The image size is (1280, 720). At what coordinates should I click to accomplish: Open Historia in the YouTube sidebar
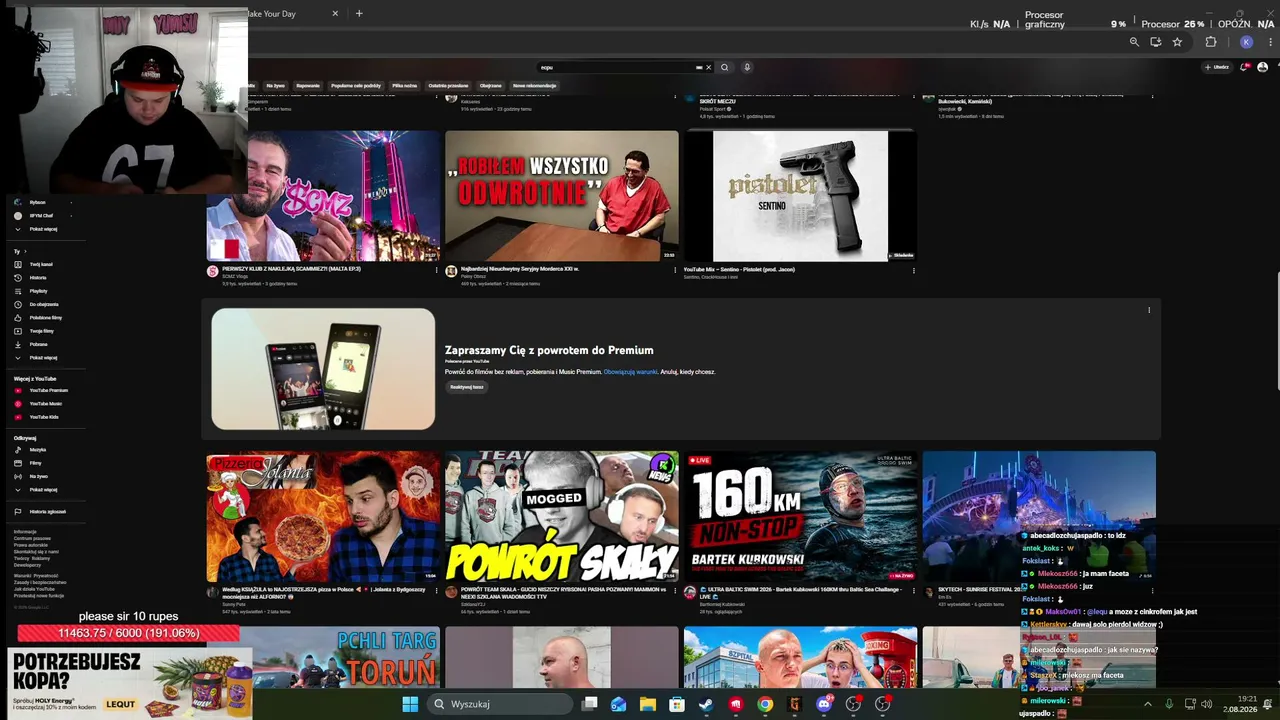click(x=38, y=277)
